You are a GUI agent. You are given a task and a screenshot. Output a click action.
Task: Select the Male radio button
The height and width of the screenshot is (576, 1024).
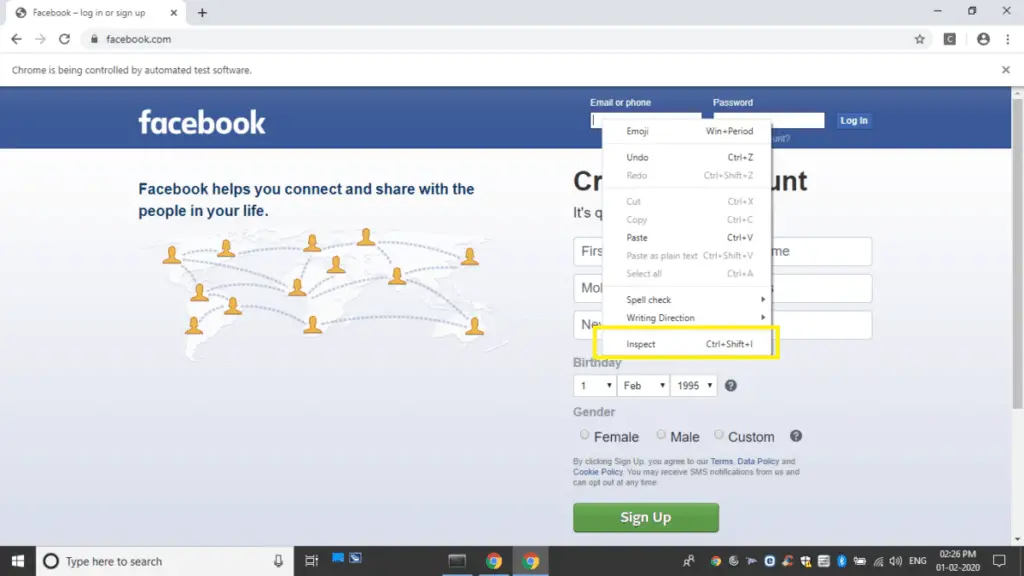coord(661,434)
